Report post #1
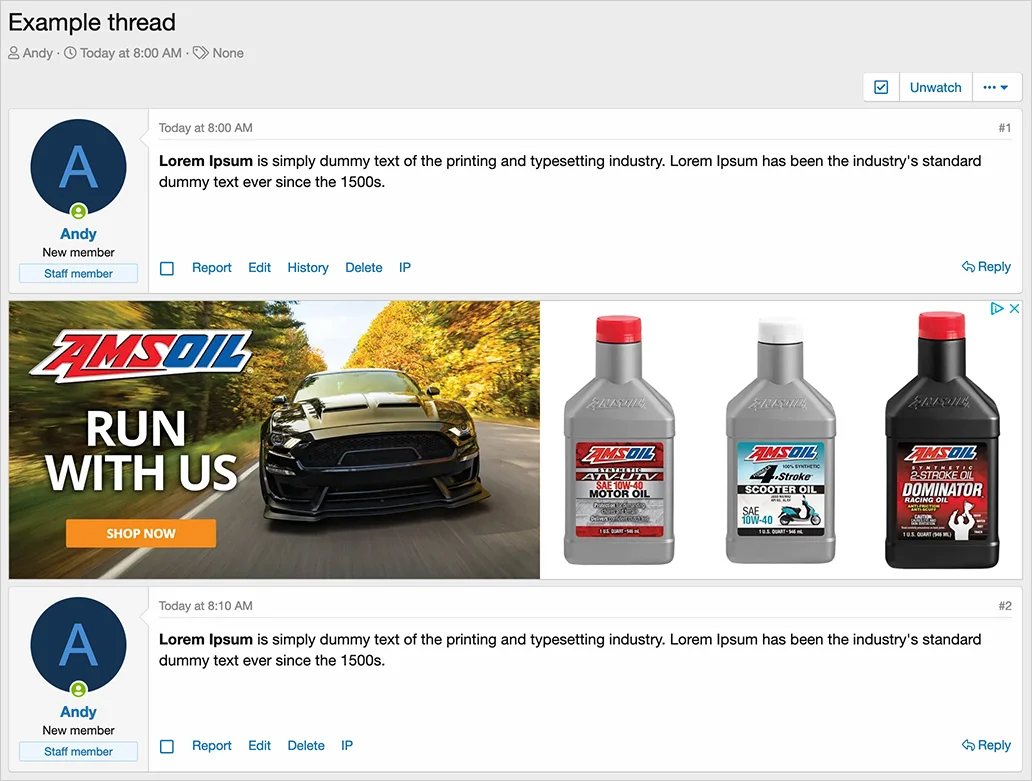Viewport: 1032px width, 781px height. point(211,268)
